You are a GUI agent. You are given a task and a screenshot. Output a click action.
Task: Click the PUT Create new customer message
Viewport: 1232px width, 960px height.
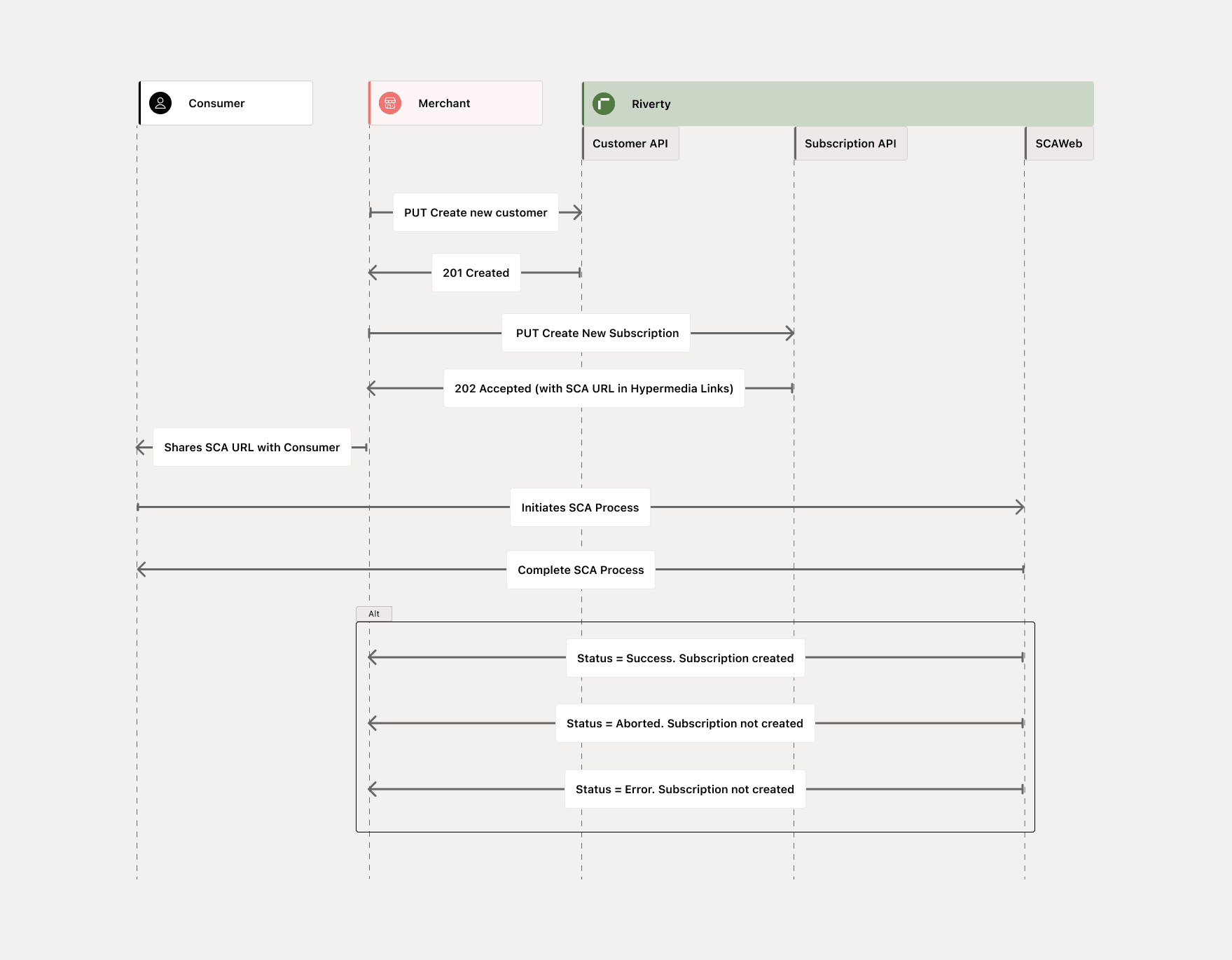(x=476, y=212)
